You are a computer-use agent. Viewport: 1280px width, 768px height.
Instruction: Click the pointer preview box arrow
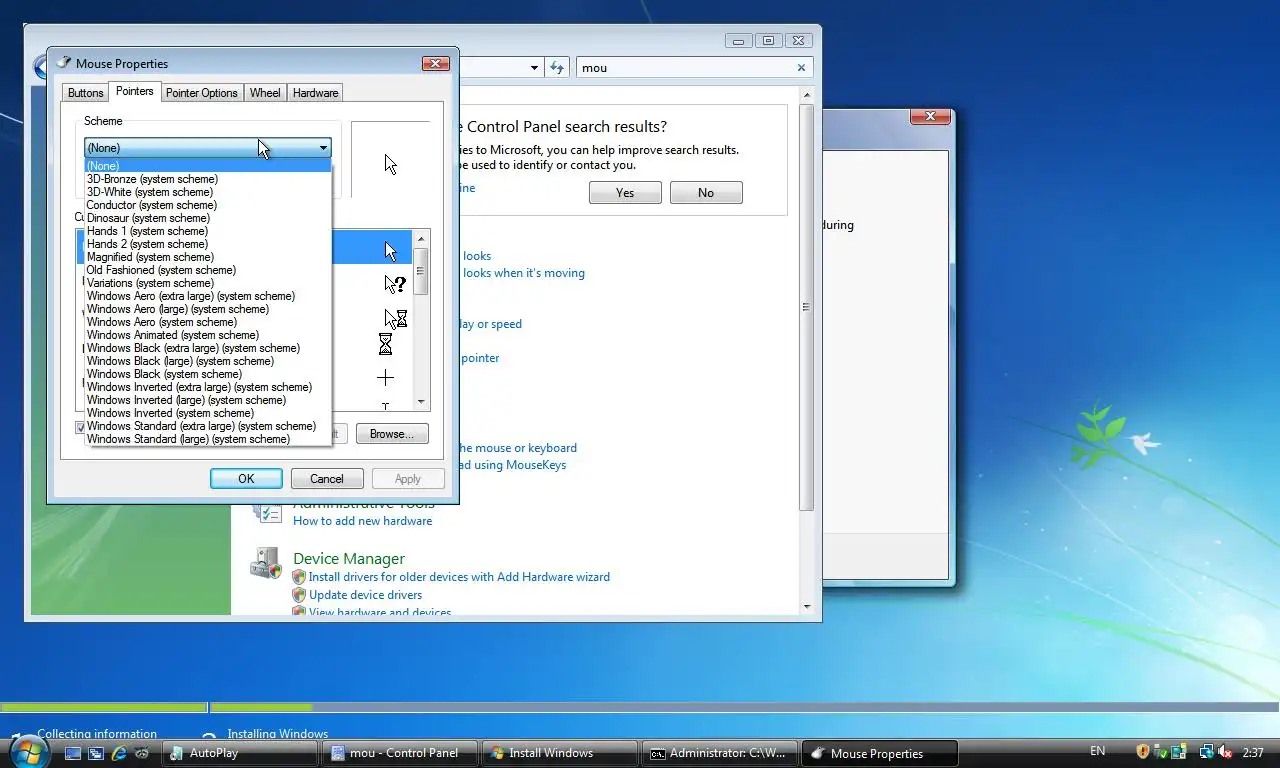pyautogui.click(x=390, y=164)
